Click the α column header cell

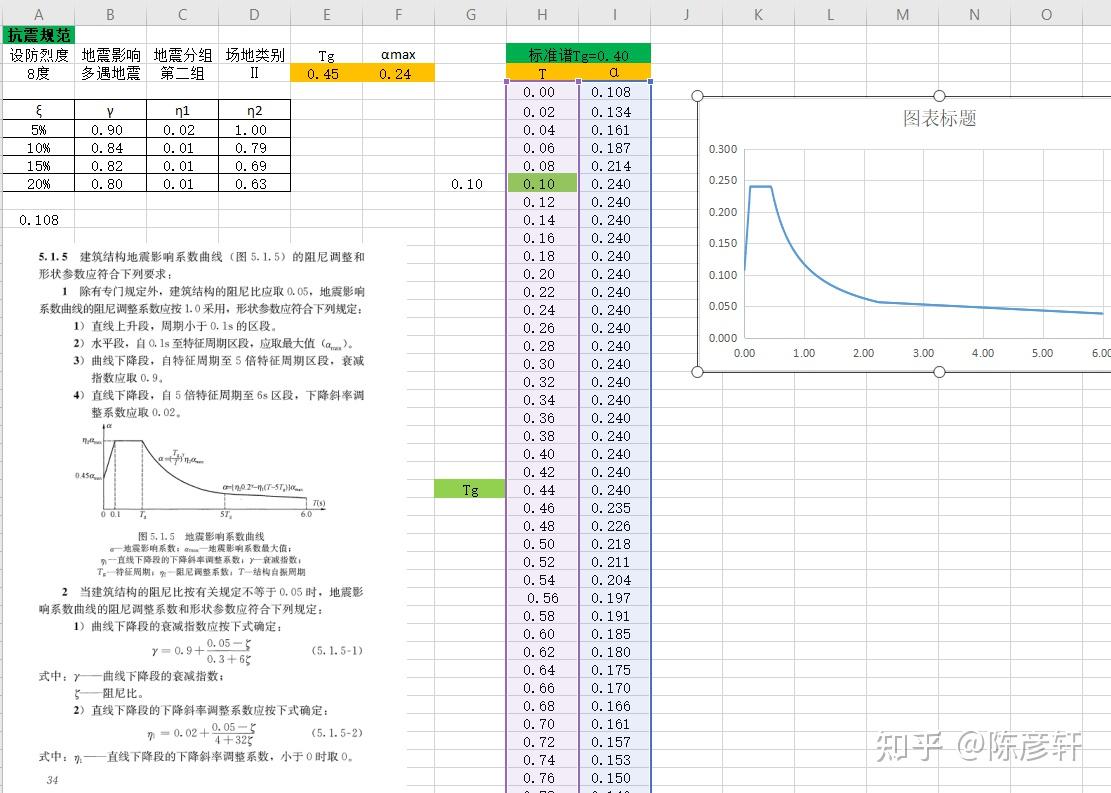614,73
